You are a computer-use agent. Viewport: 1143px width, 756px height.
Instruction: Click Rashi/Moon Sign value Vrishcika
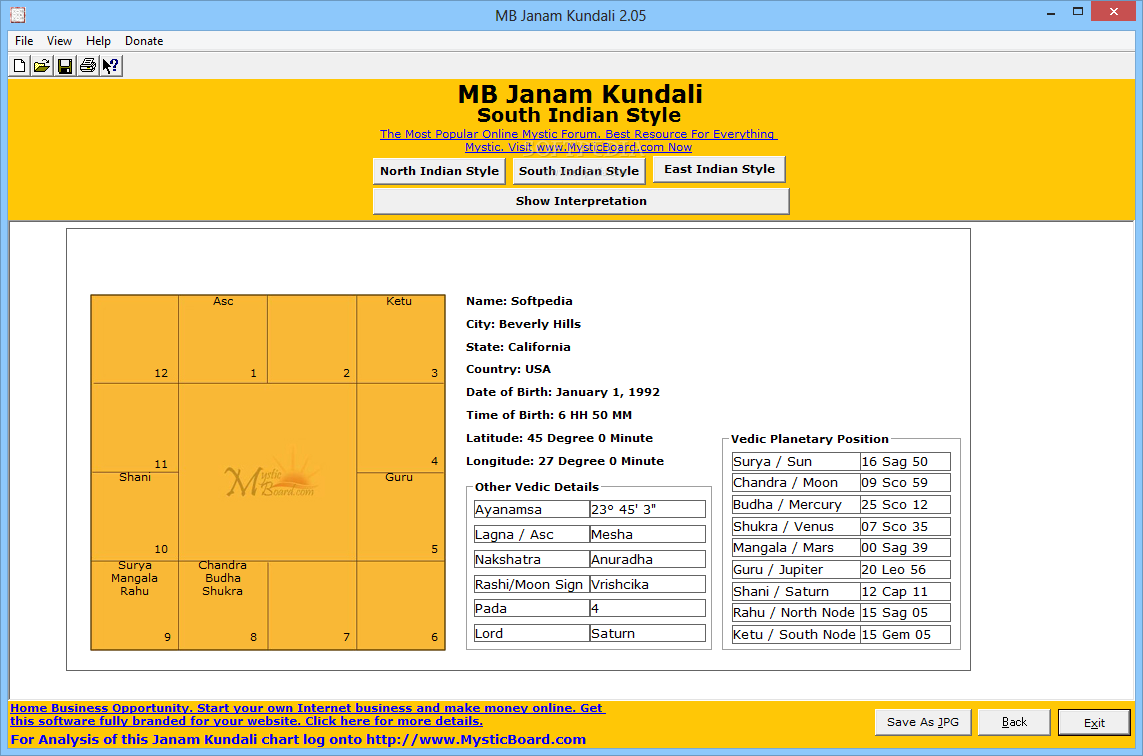[x=647, y=584]
